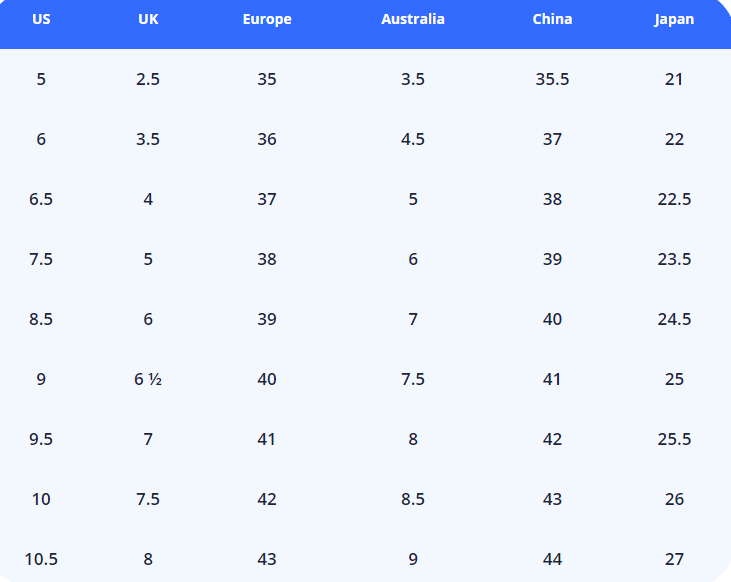Click Japan size 22.5 cell
Image resolution: width=731 pixels, height=582 pixels.
(x=674, y=199)
